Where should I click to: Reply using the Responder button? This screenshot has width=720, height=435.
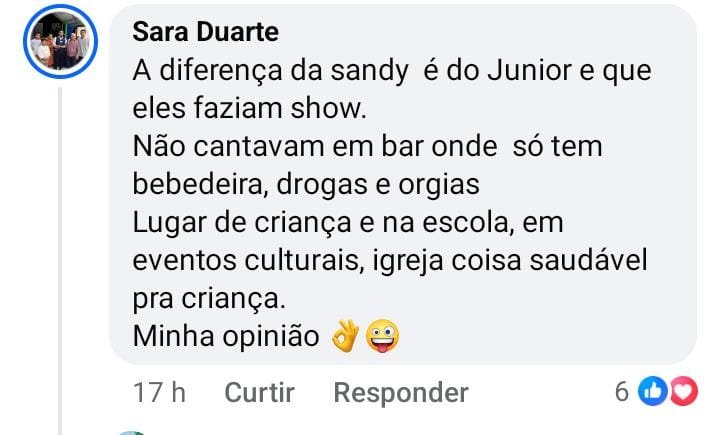tap(400, 393)
